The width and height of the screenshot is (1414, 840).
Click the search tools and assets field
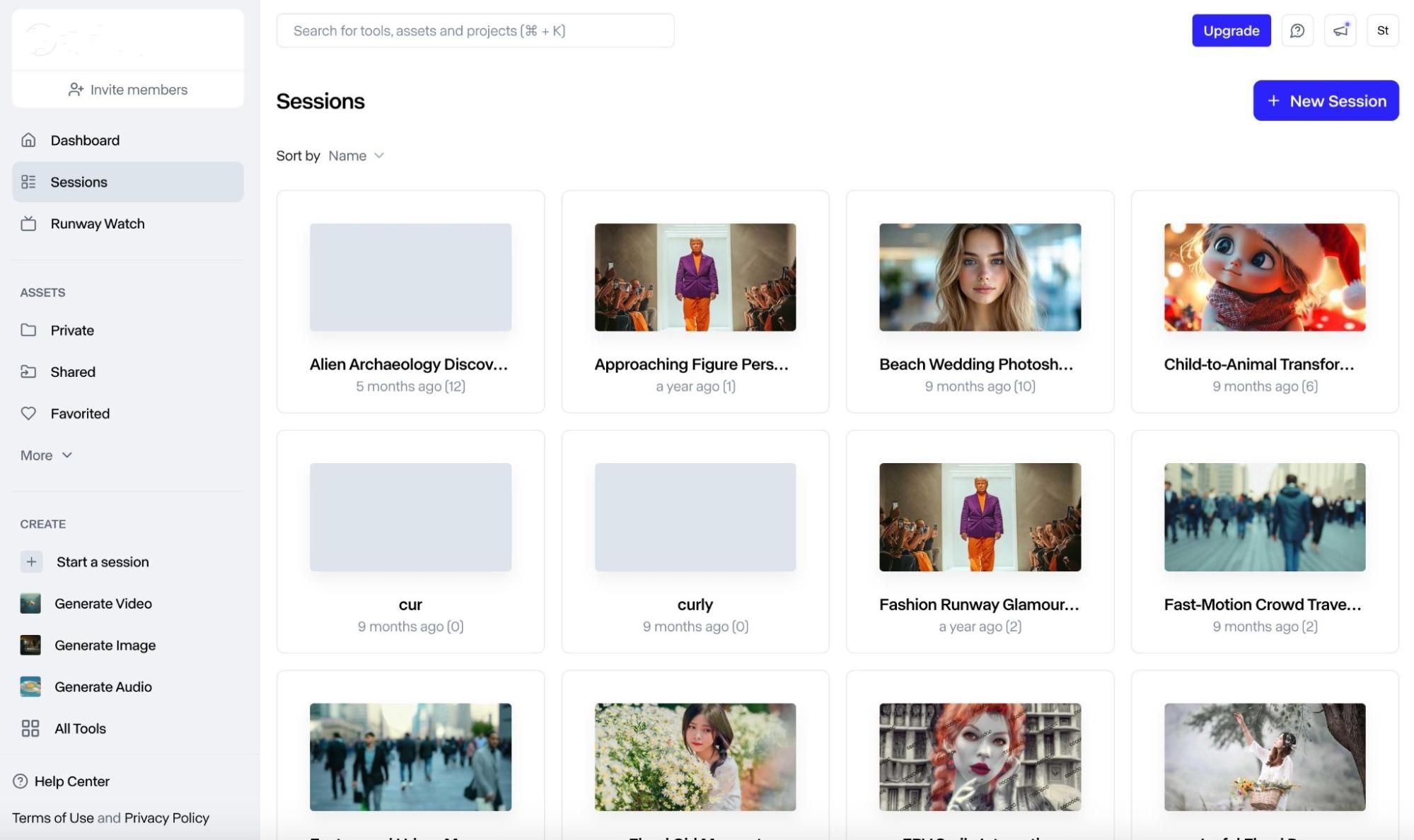475,30
